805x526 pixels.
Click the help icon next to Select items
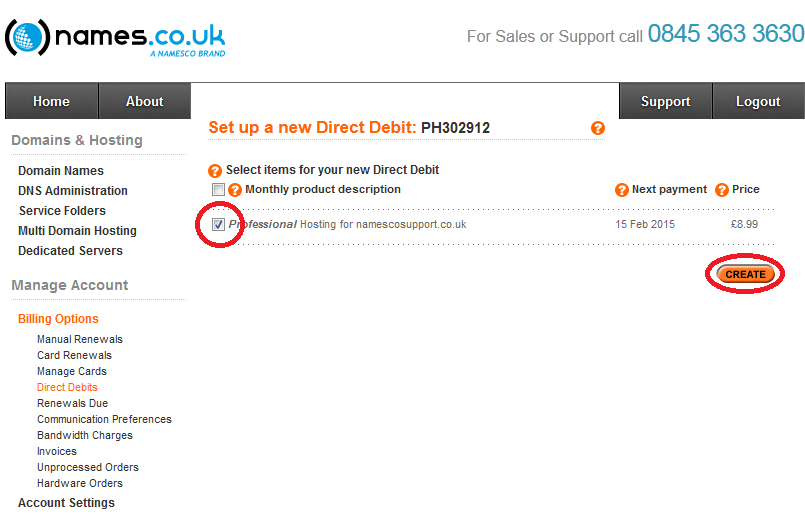pos(215,170)
